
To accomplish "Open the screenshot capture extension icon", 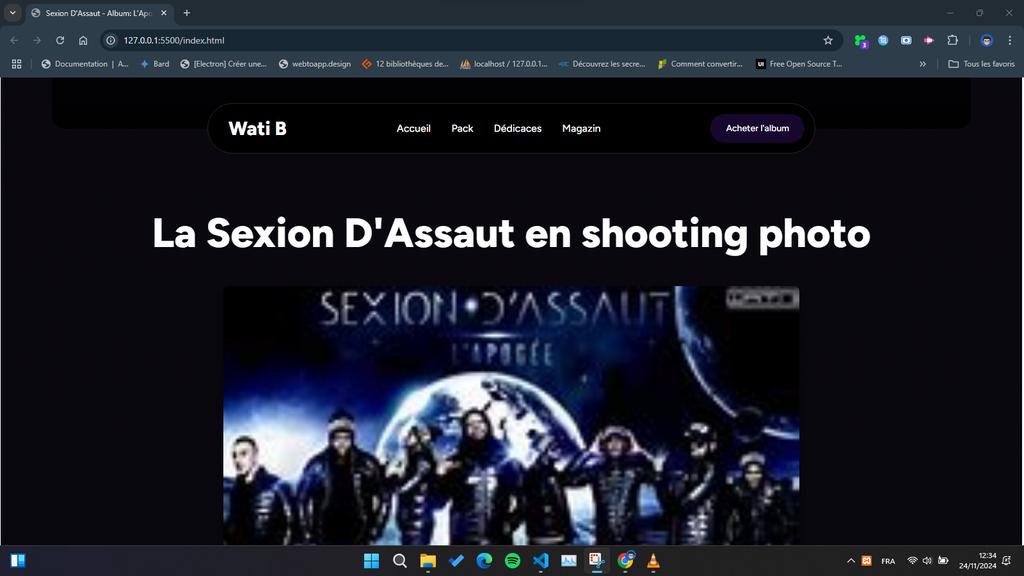I will tap(906, 40).
